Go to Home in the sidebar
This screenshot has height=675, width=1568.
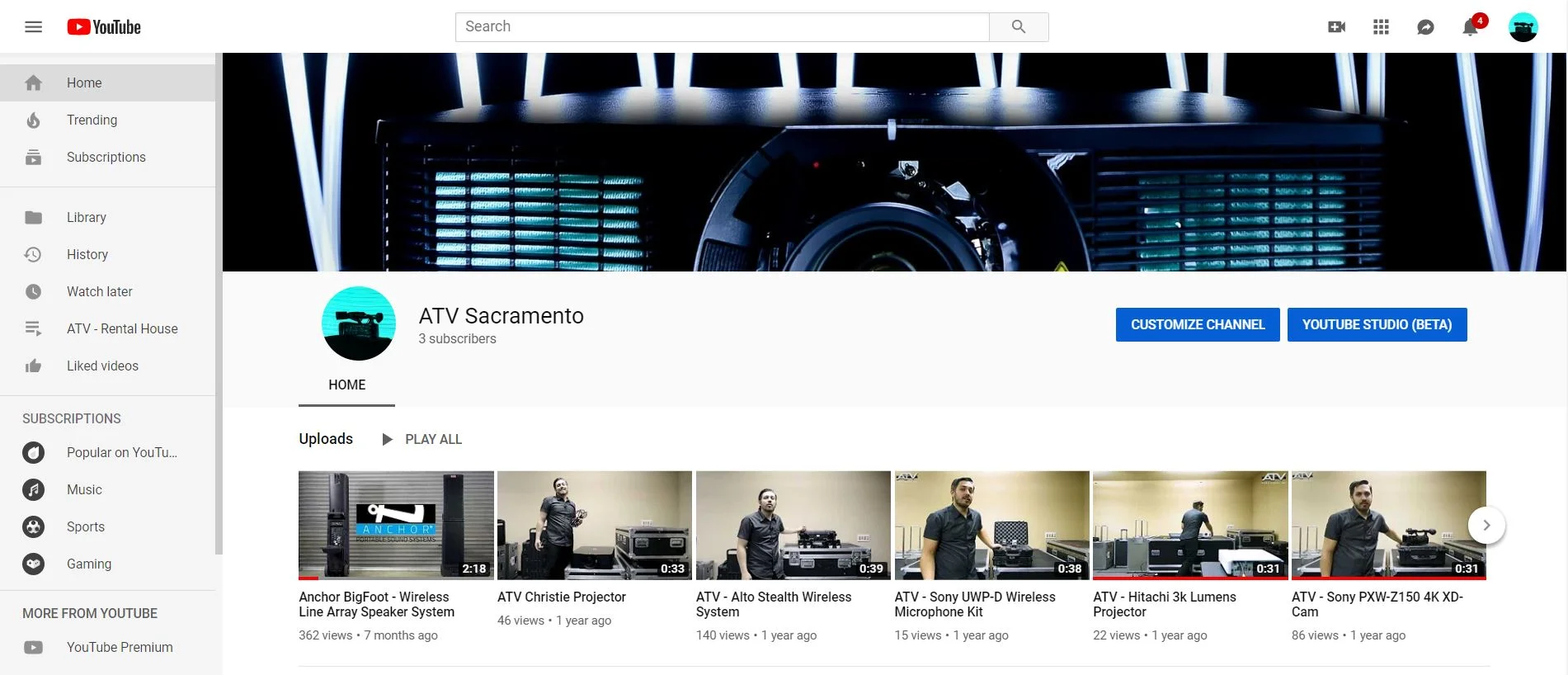coord(107,83)
